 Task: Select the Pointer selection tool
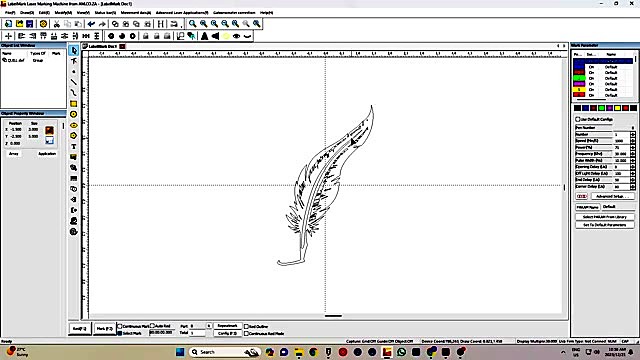coord(73,50)
